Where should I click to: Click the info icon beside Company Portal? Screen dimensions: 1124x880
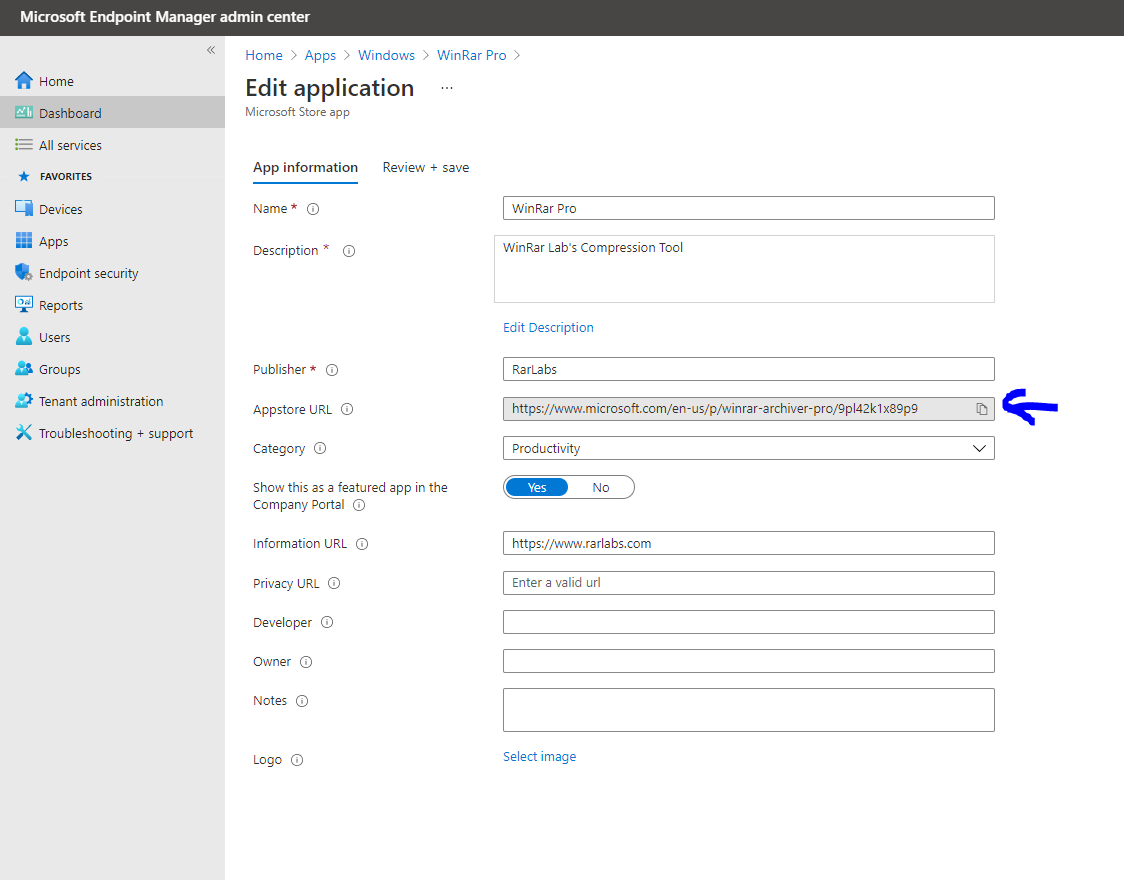point(359,505)
